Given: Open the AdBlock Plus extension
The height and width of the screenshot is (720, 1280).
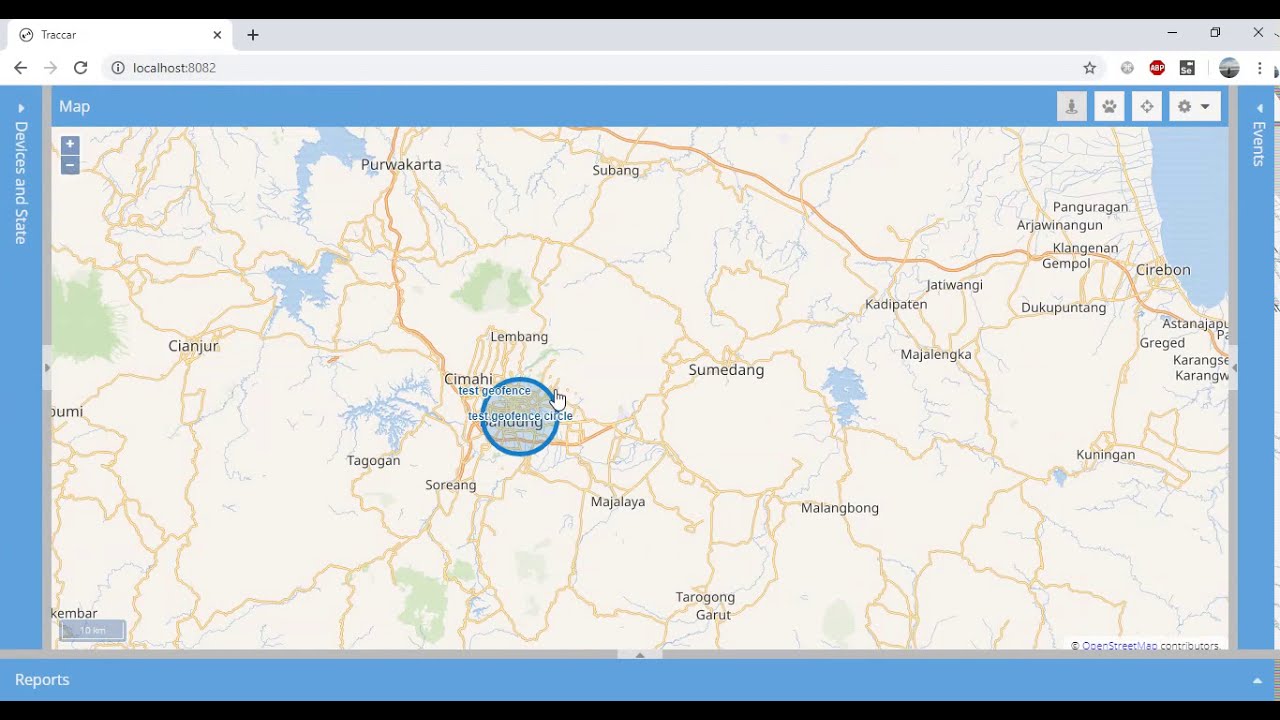Looking at the screenshot, I should point(1157,68).
